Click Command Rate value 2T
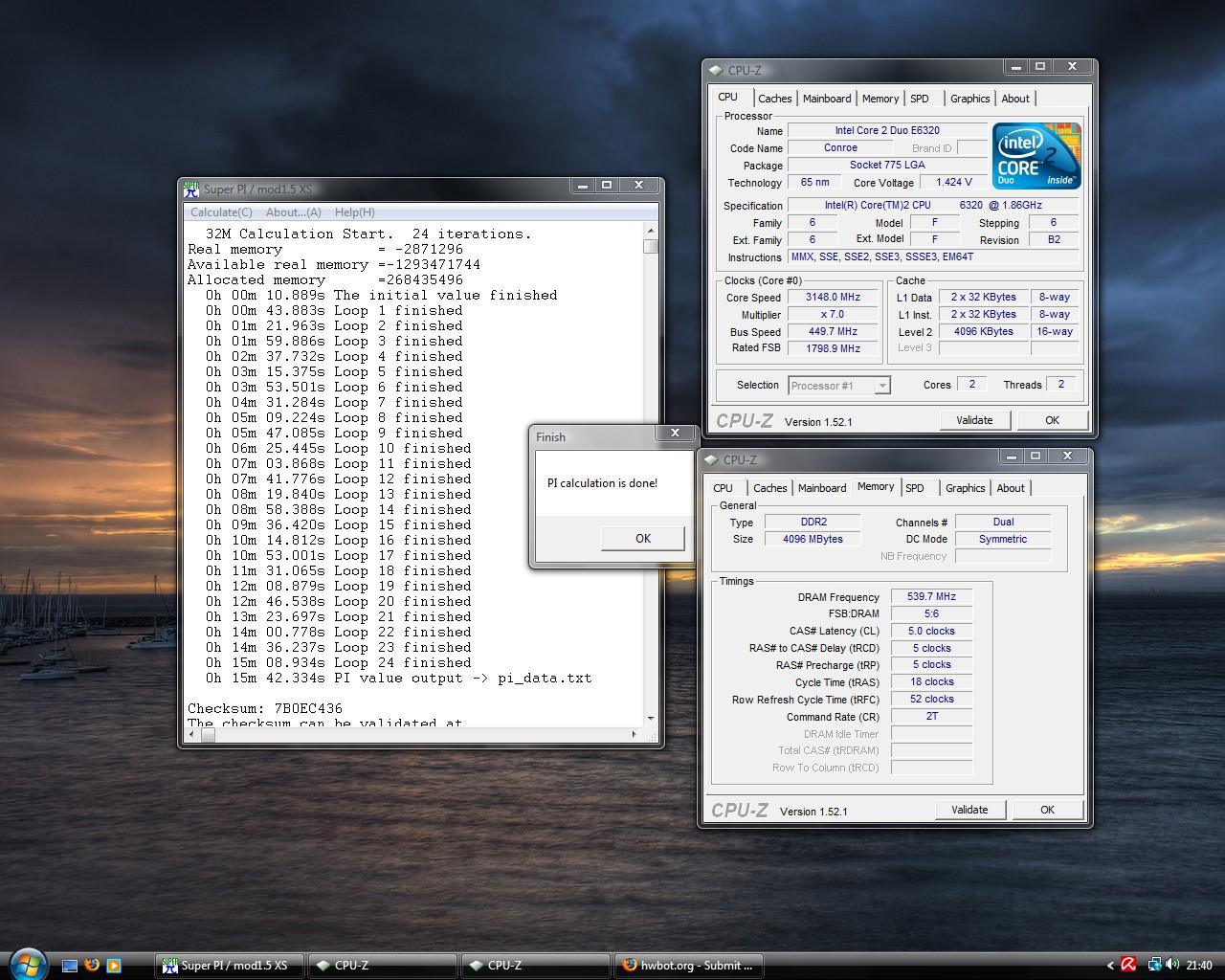Image resolution: width=1225 pixels, height=980 pixels. pyautogui.click(x=931, y=716)
